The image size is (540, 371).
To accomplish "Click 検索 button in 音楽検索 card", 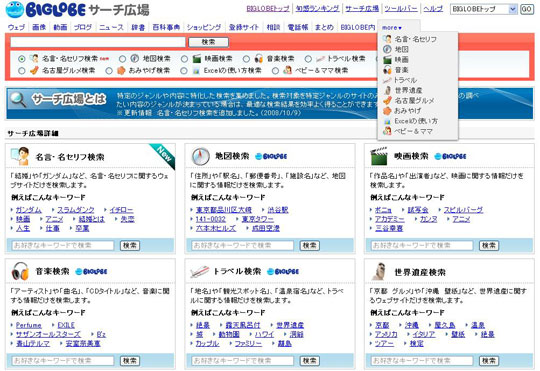I will [130, 361].
